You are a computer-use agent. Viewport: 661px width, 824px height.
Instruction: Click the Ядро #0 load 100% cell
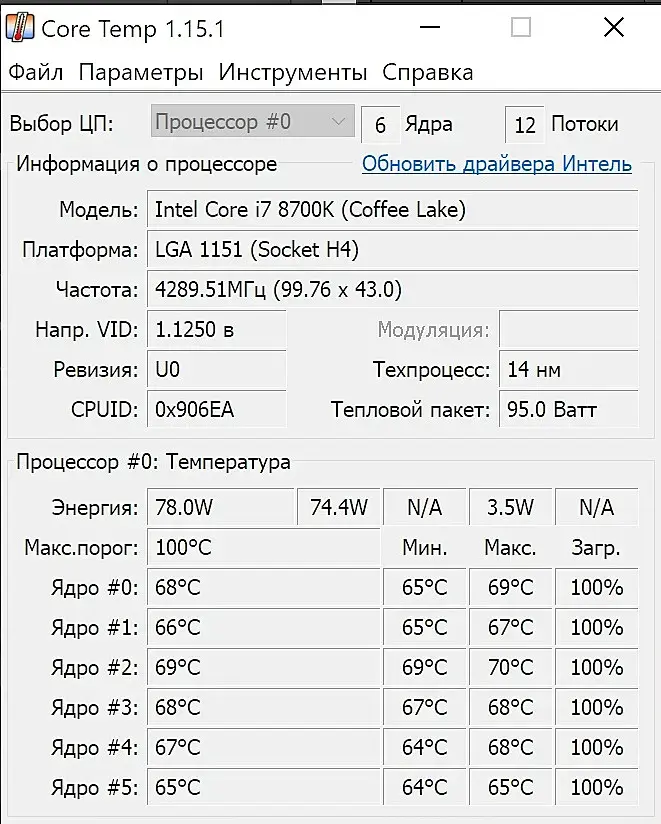(597, 588)
